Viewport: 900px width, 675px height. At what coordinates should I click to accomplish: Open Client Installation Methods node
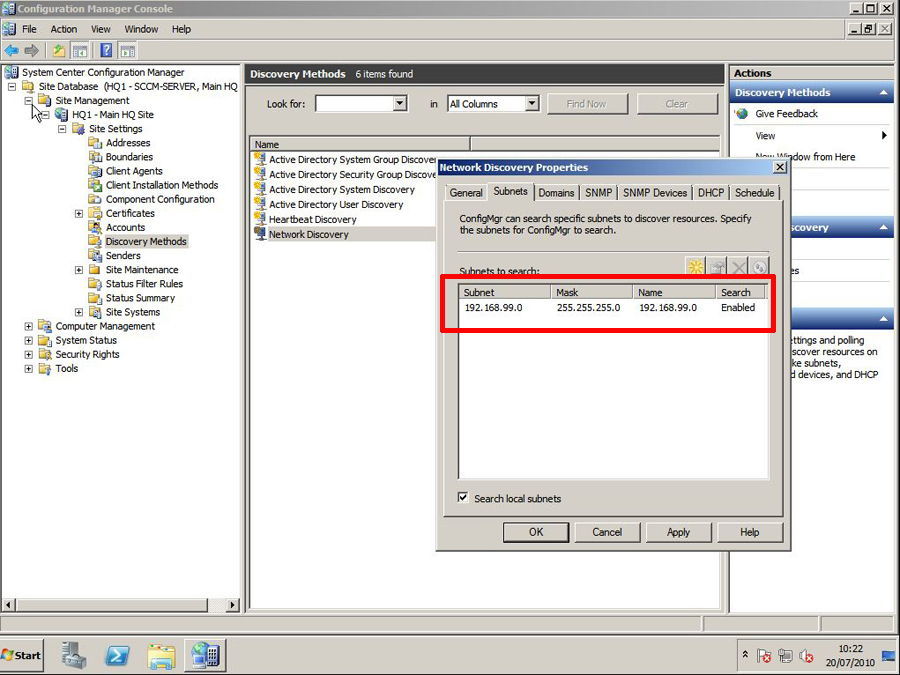(x=161, y=185)
